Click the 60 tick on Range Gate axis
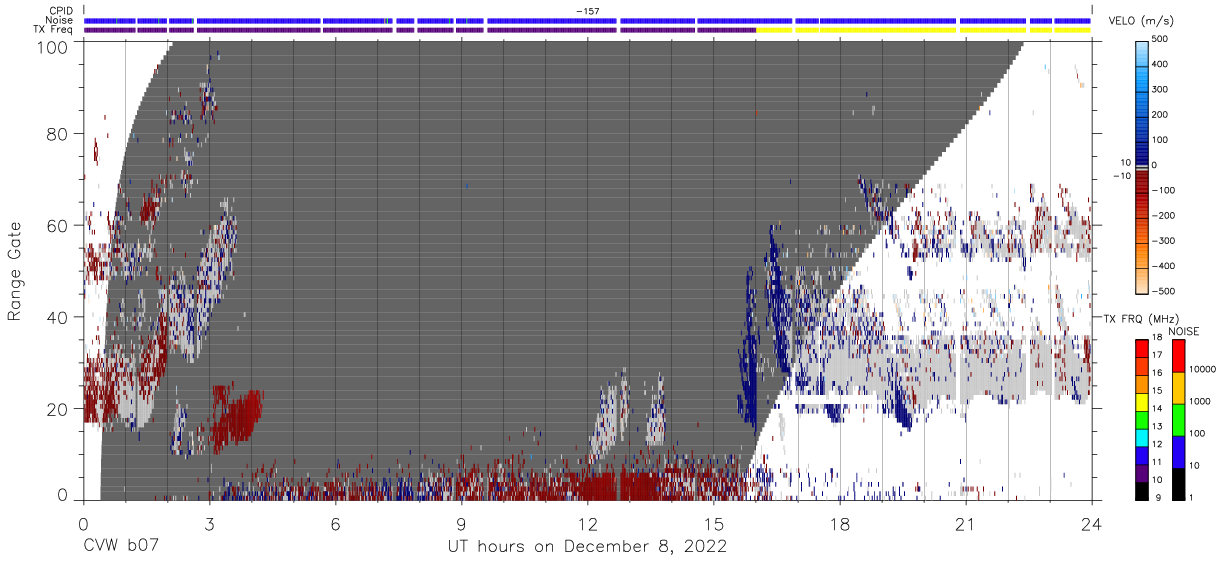Image resolution: width=1228 pixels, height=567 pixels. coord(58,226)
